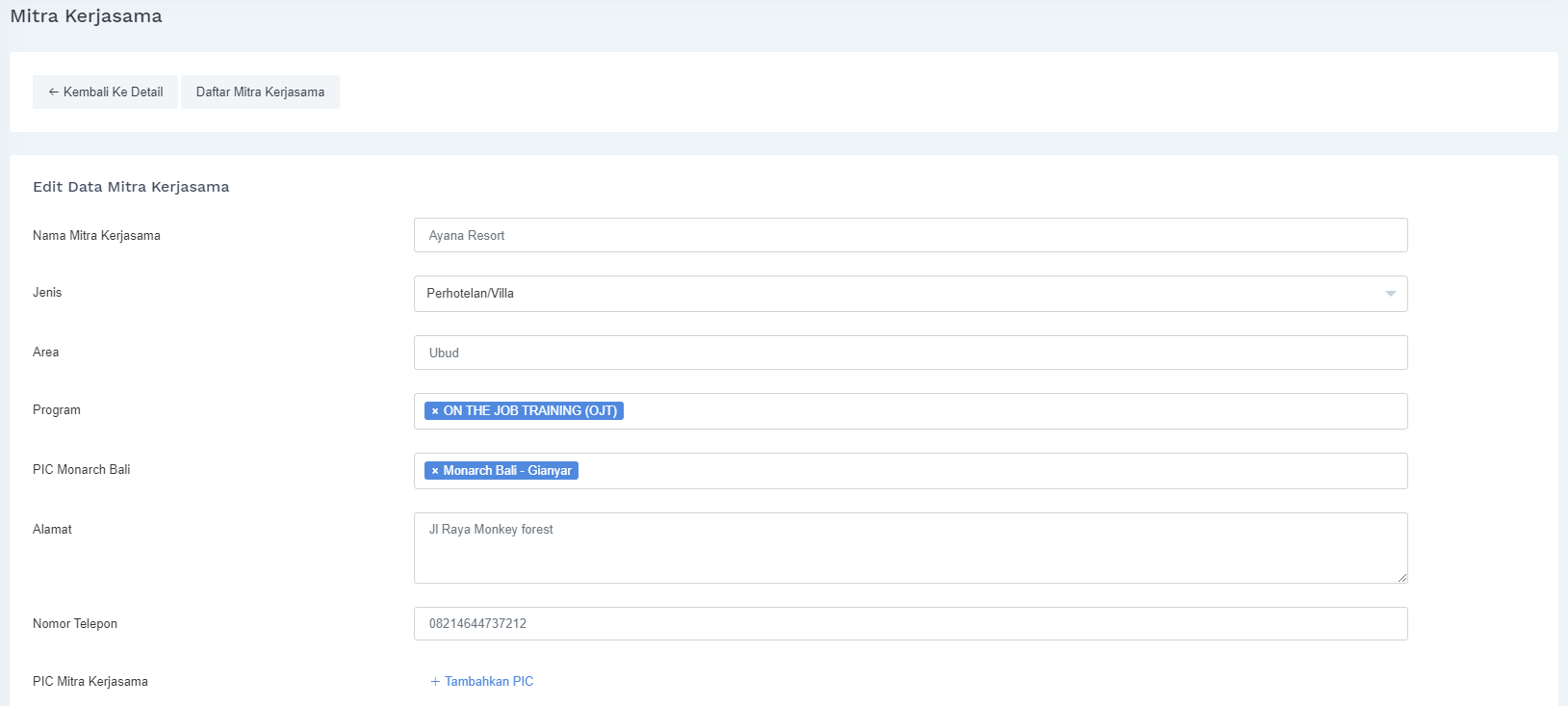Screen dimensions: 1568x706
Task: Click the Alamat textarea resize handle
Action: (1402, 578)
